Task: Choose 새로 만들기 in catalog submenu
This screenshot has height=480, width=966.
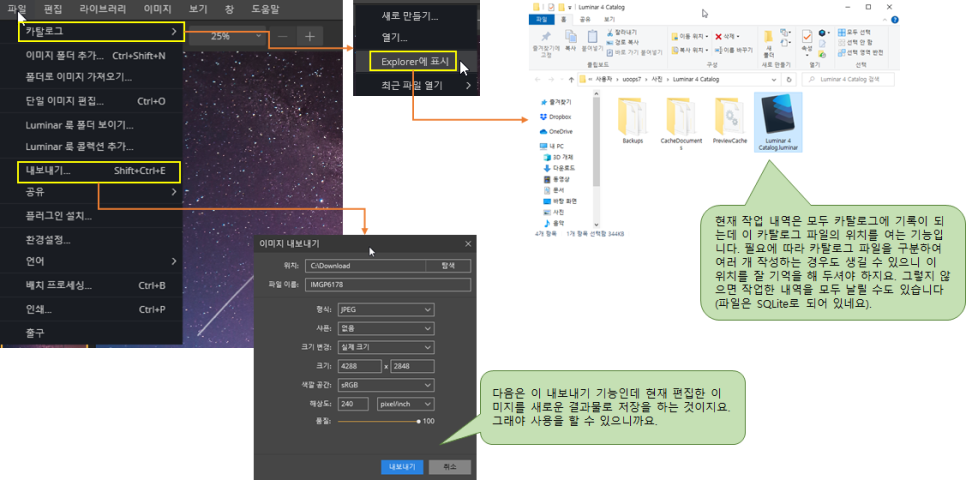Action: click(x=416, y=17)
